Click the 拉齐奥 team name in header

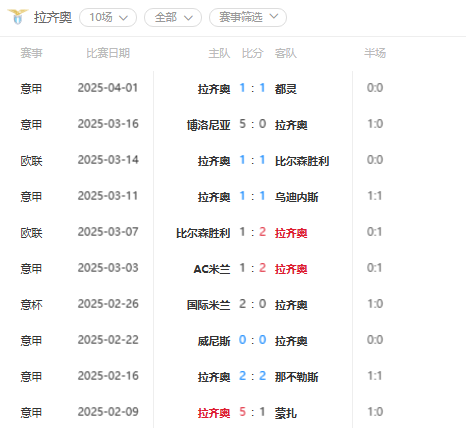click(x=53, y=17)
